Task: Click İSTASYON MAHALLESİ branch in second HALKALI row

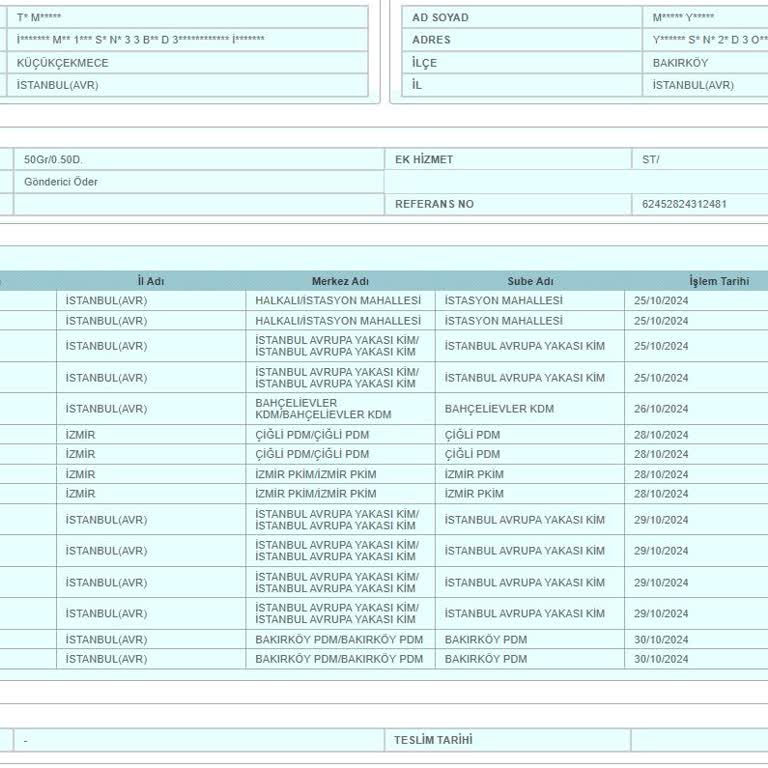Action: pos(504,321)
